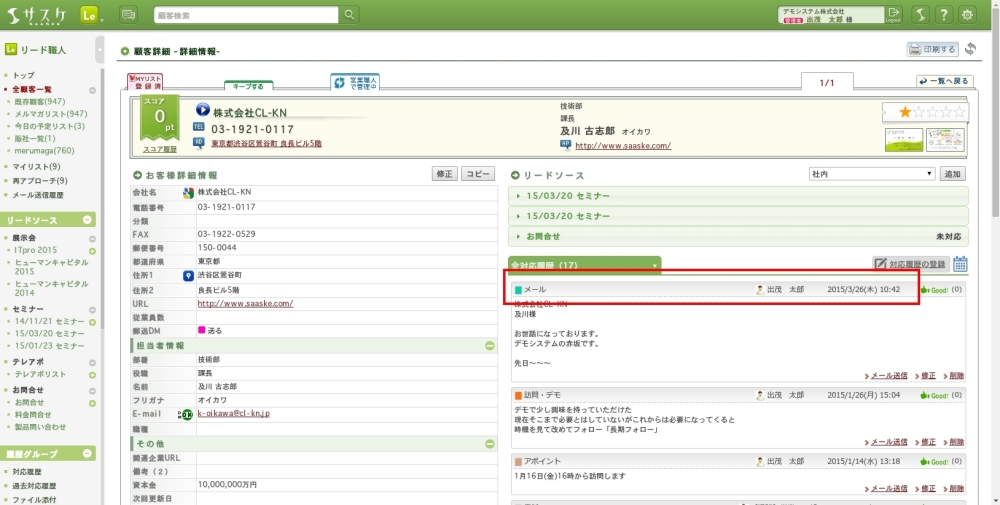Screen dimensions: 1000x505
Task: Open the settings gear icon
Action: click(x=967, y=15)
